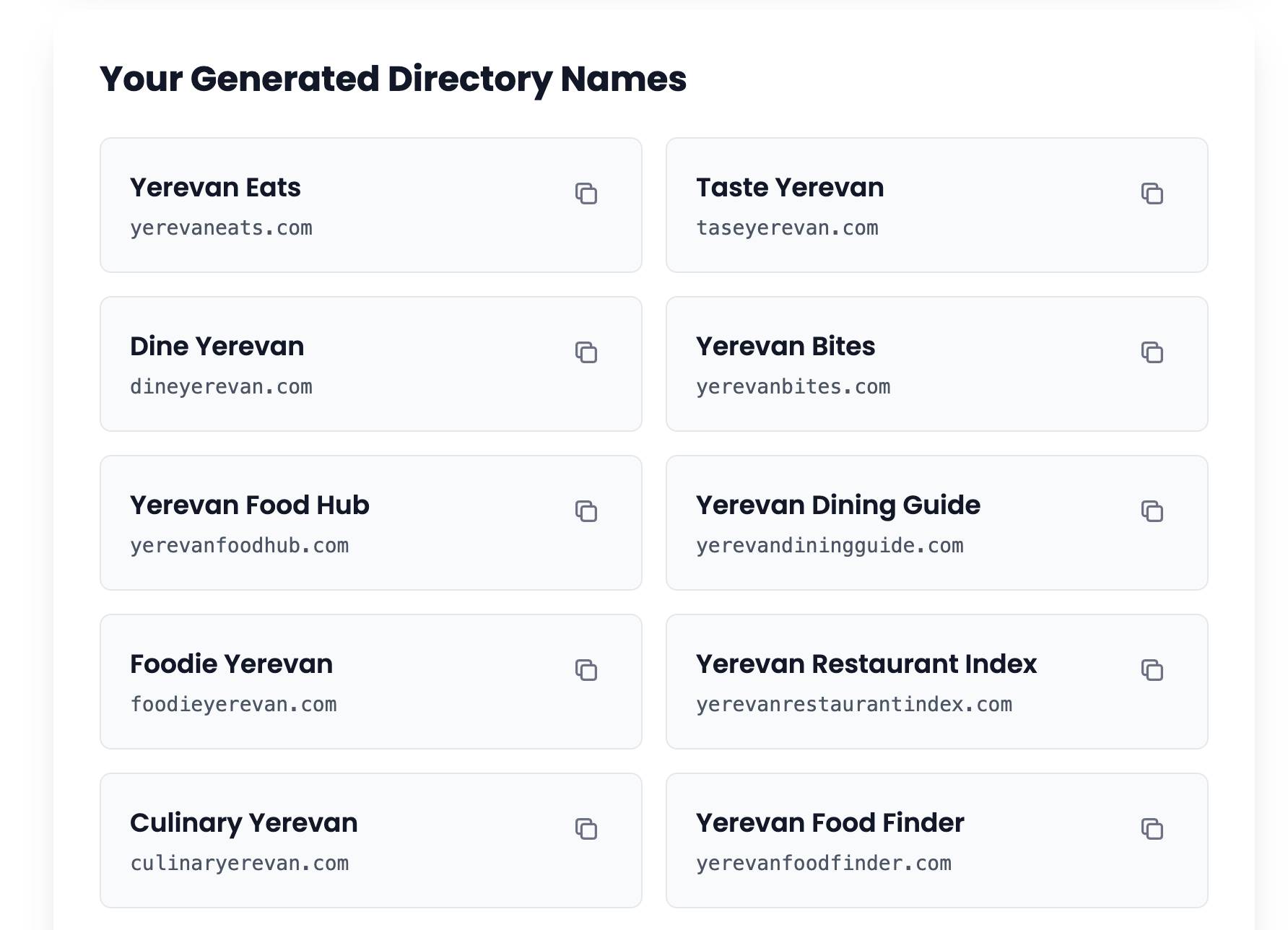Viewport: 1288px width, 930px height.
Task: Copy the Taste Yerevan domain name
Action: point(1153,194)
